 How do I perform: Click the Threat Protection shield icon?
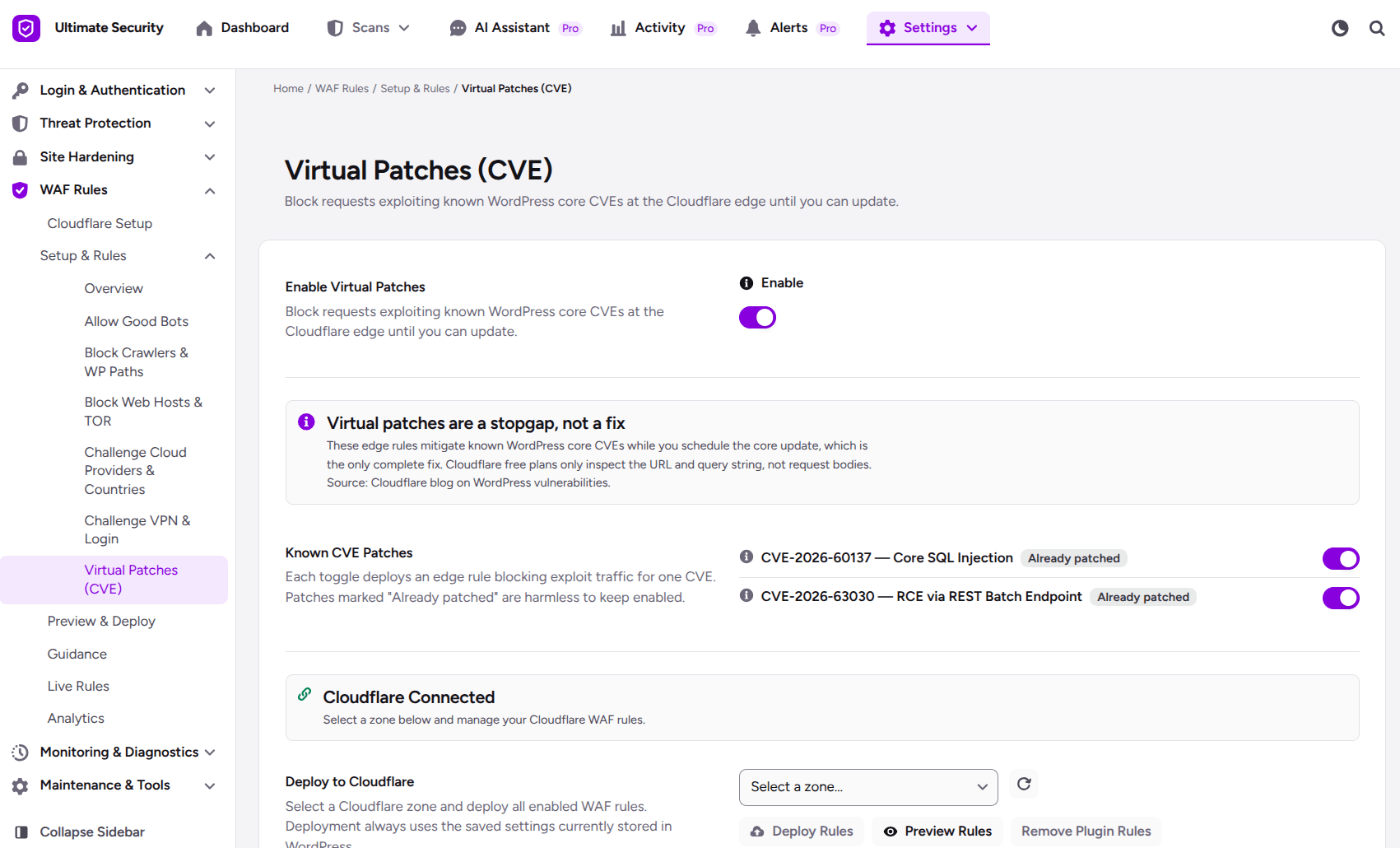(x=21, y=123)
